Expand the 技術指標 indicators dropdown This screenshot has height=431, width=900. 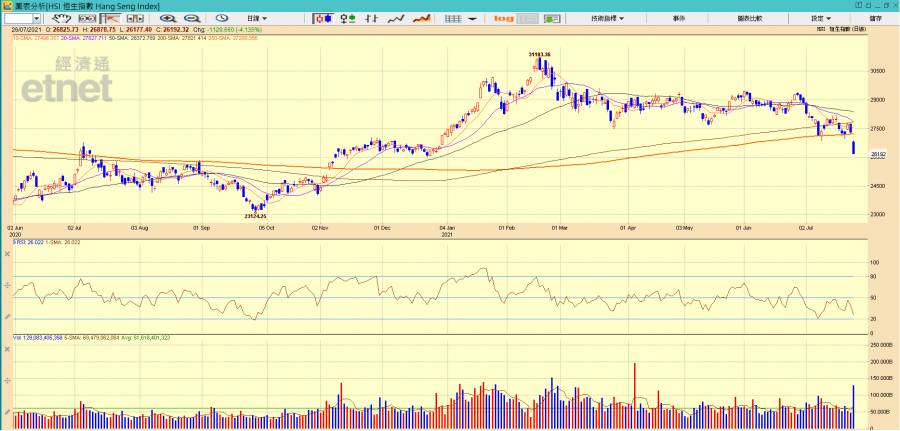pos(607,18)
